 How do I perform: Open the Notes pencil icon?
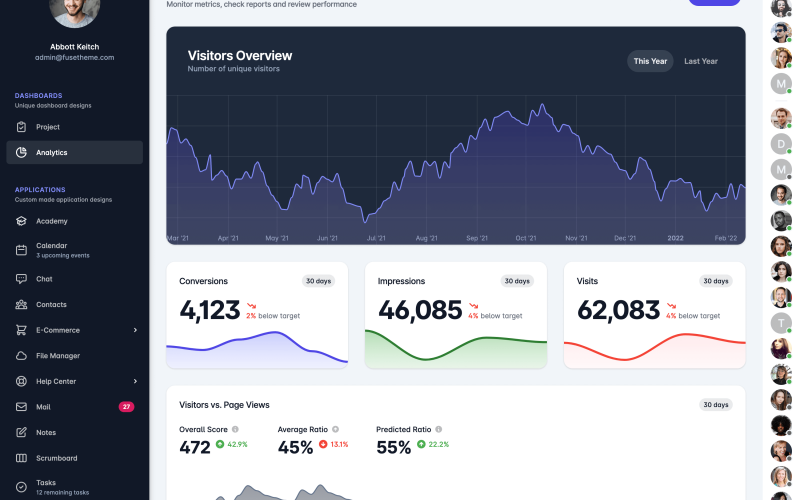(x=21, y=432)
